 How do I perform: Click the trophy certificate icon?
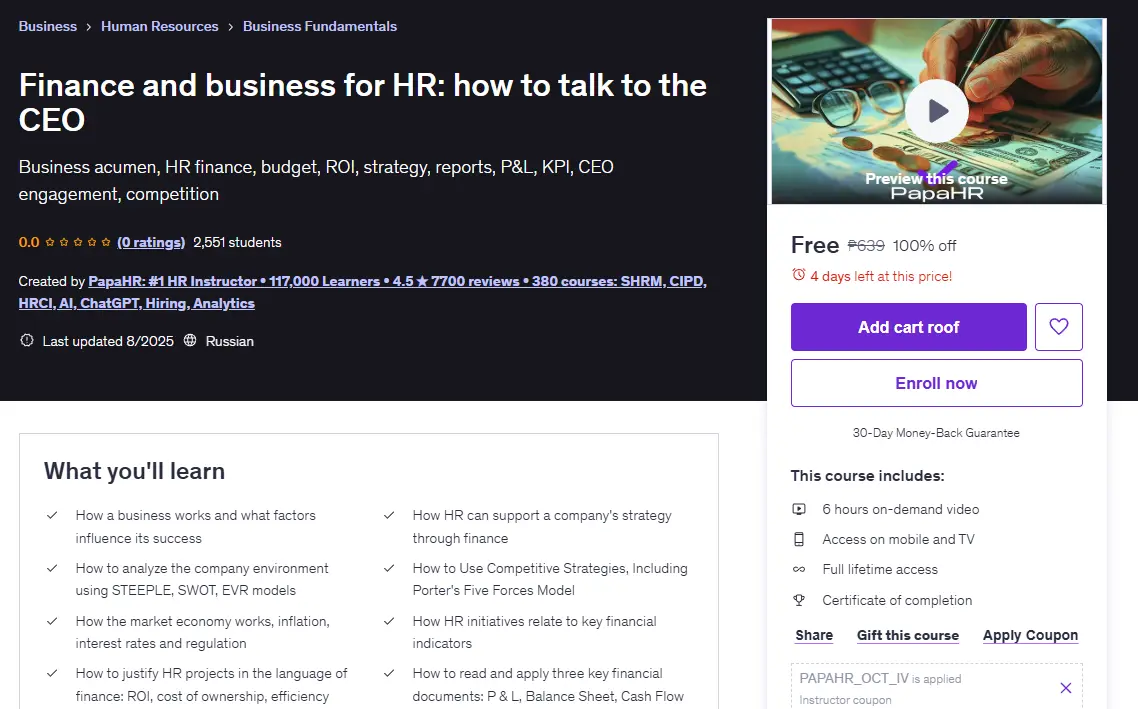[798, 600]
